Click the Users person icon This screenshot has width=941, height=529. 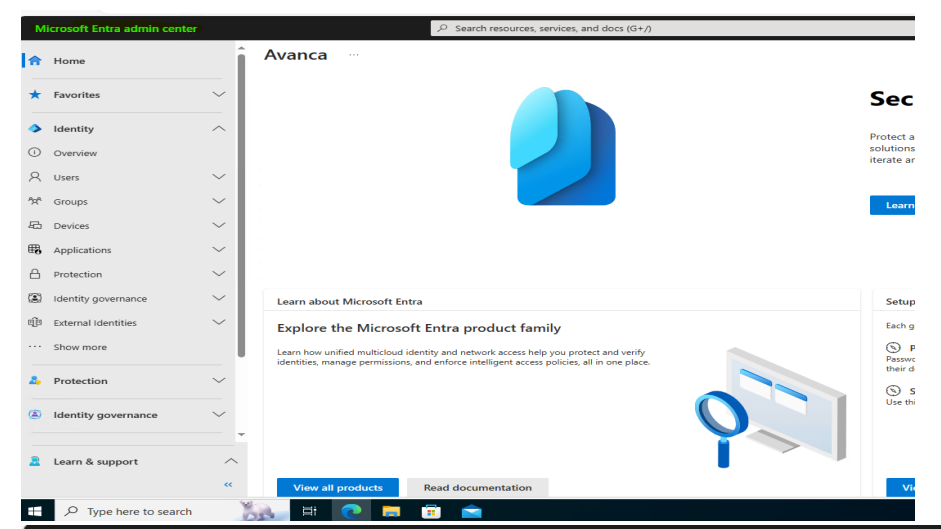[35, 177]
